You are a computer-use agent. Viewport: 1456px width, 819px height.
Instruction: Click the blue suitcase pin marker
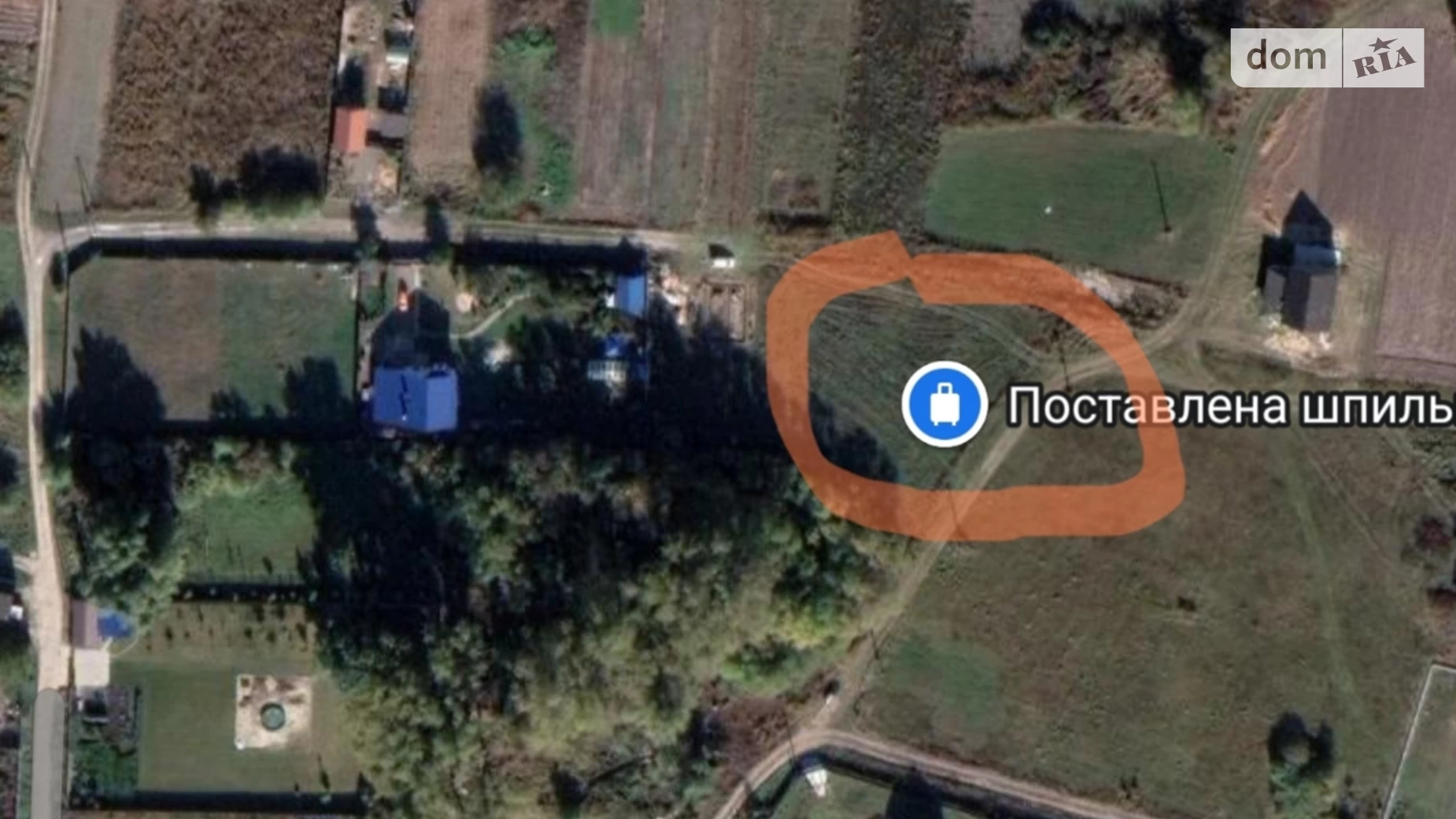click(x=944, y=404)
